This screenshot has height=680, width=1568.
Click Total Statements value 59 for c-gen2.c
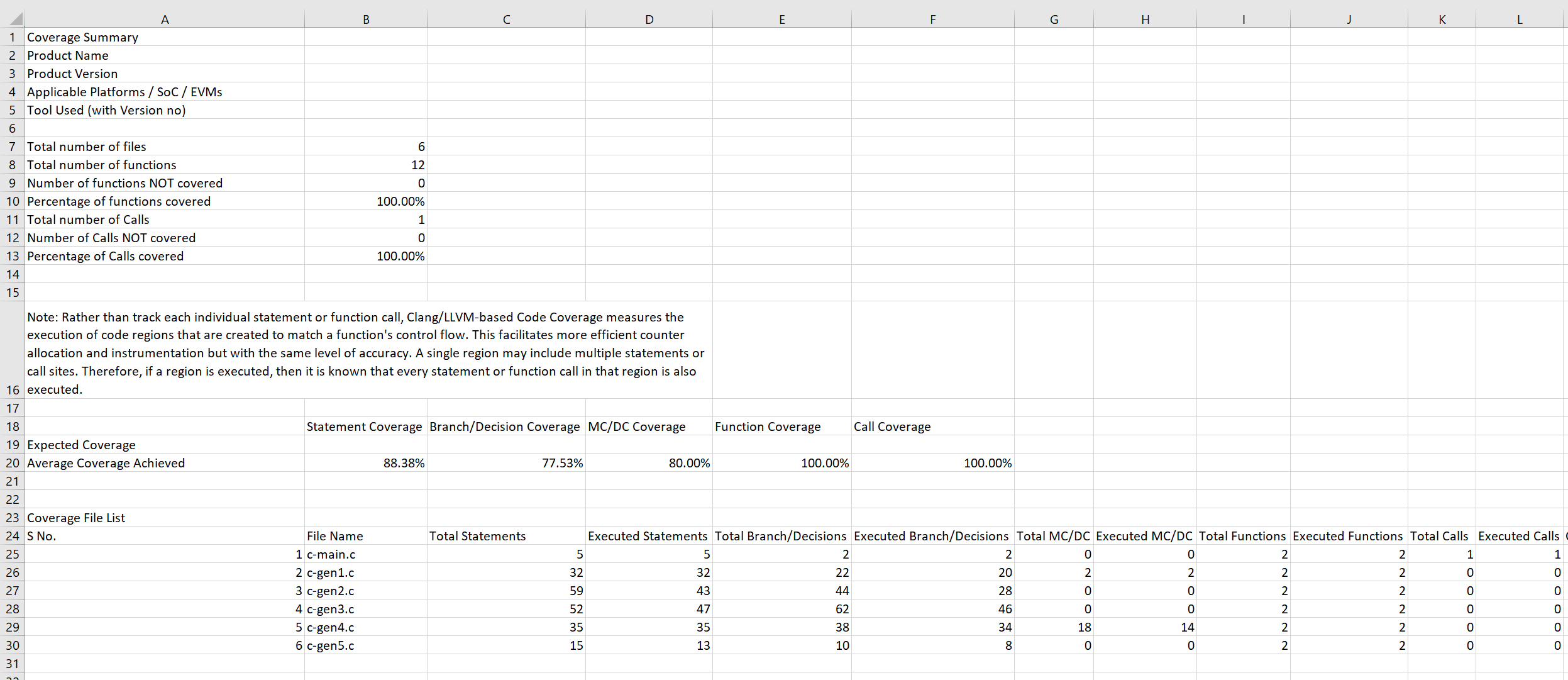tap(575, 591)
